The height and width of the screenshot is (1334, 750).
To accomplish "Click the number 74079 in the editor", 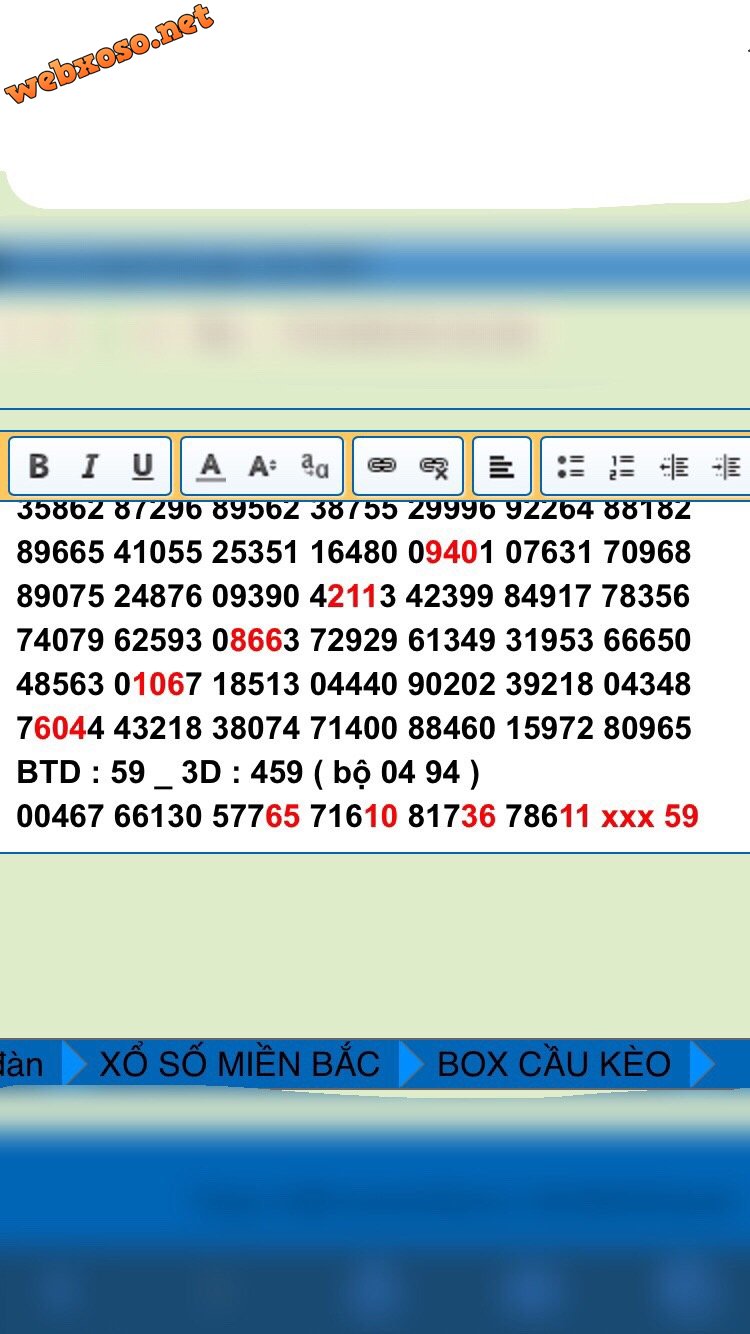I will tap(60, 640).
